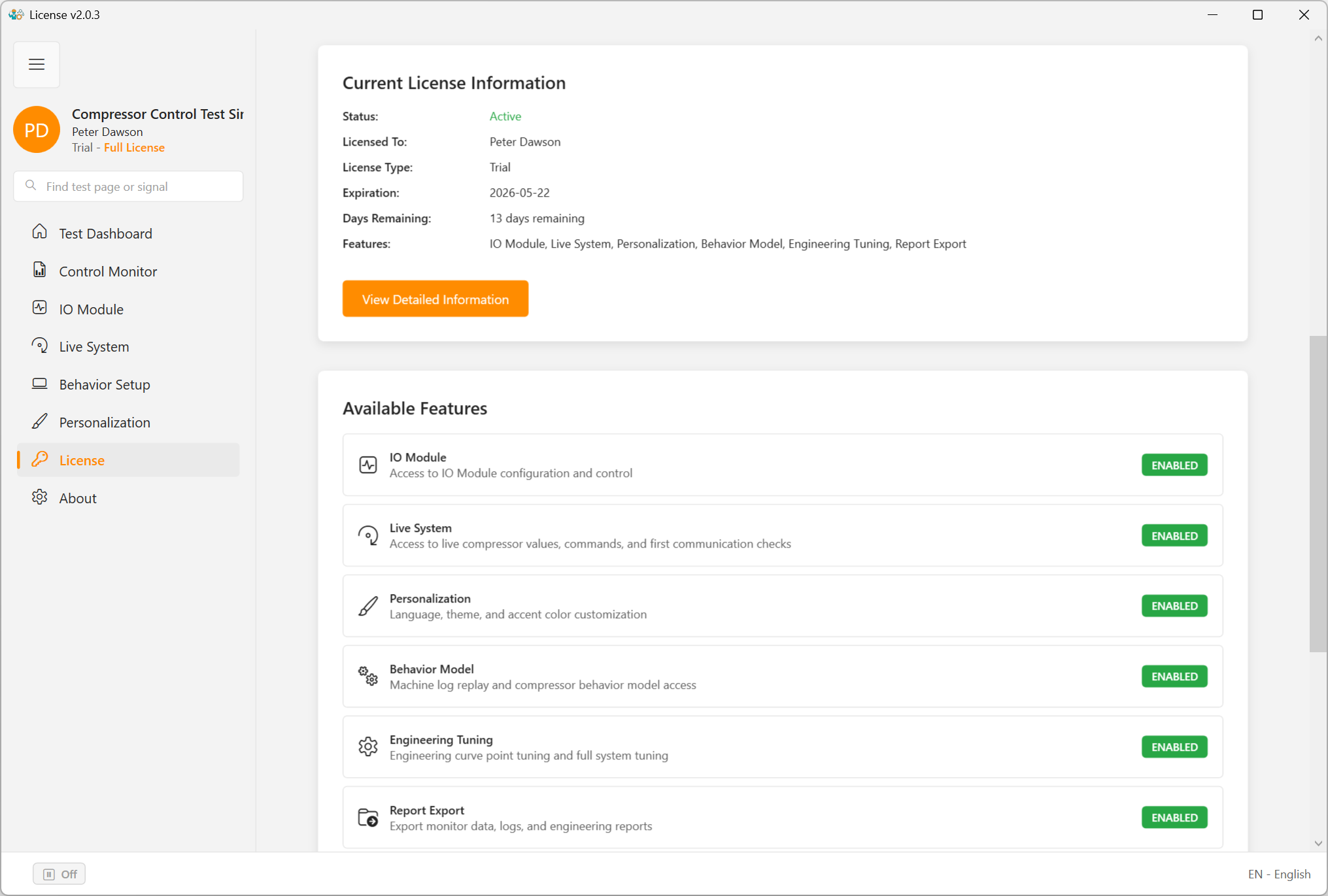Click the ENABLED badge for Engineering Tuning

1174,747
